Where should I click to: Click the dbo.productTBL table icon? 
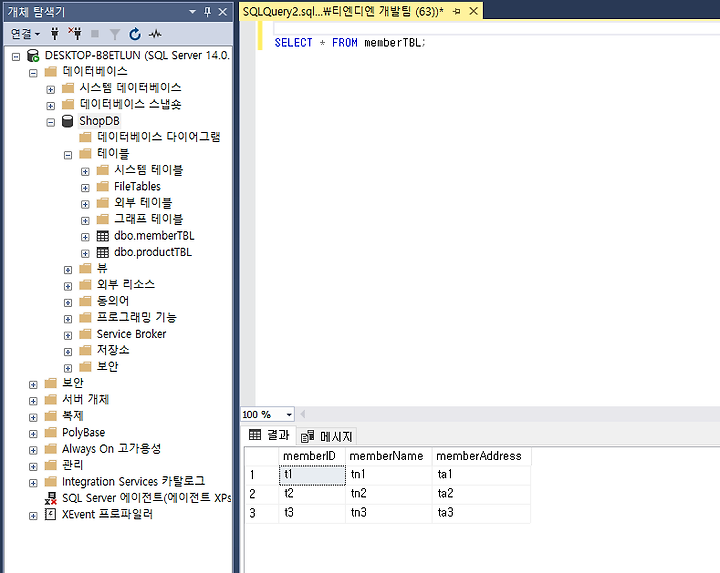pyautogui.click(x=102, y=252)
